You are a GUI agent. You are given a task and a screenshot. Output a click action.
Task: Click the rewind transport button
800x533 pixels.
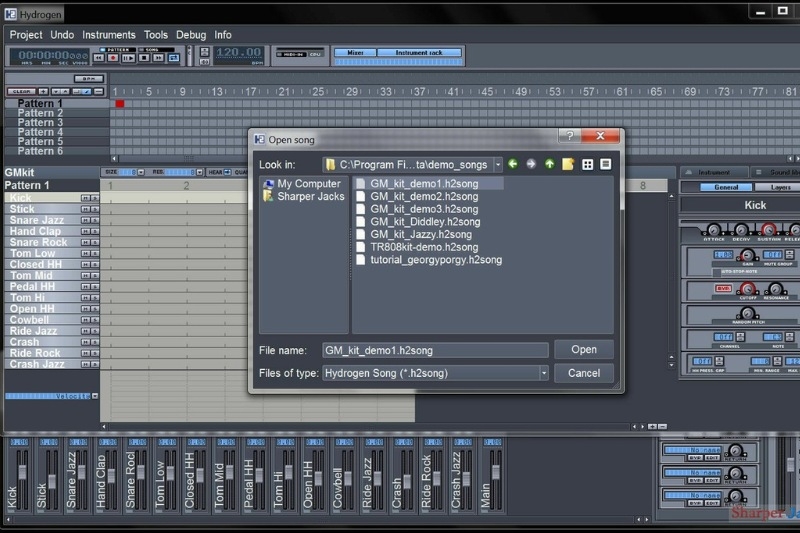pyautogui.click(x=99, y=58)
